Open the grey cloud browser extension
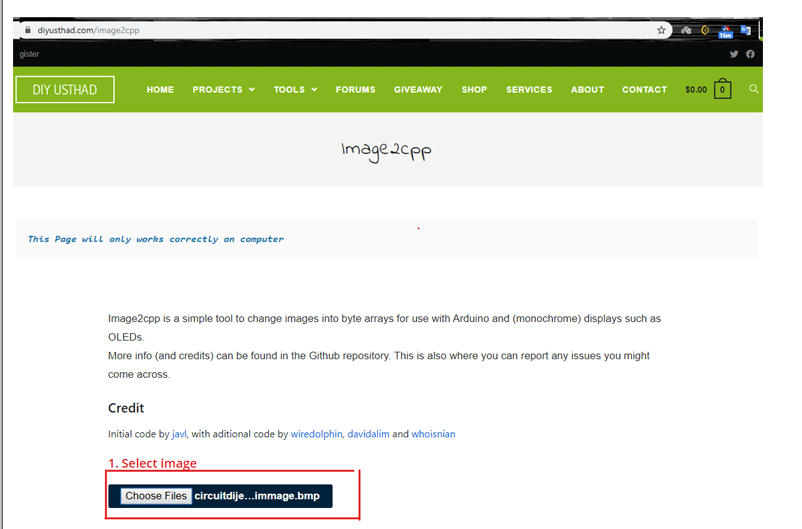Viewport: 802px width, 529px height. coord(686,30)
